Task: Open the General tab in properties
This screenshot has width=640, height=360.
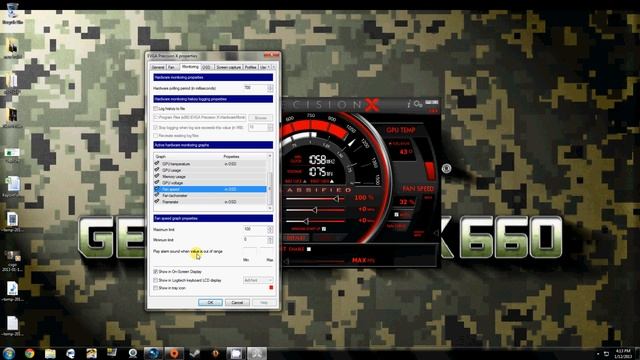Action: click(x=158, y=67)
